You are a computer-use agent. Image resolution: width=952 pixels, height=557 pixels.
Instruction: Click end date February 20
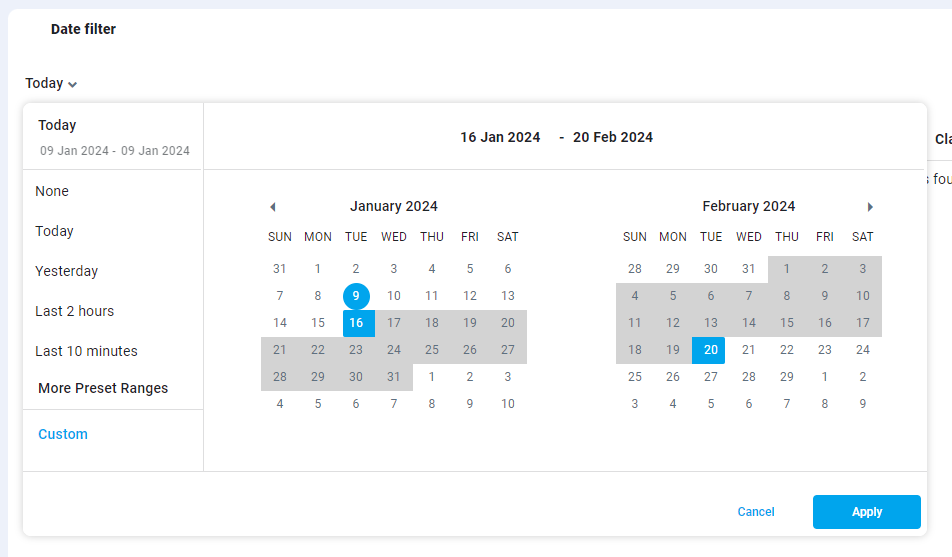711,350
